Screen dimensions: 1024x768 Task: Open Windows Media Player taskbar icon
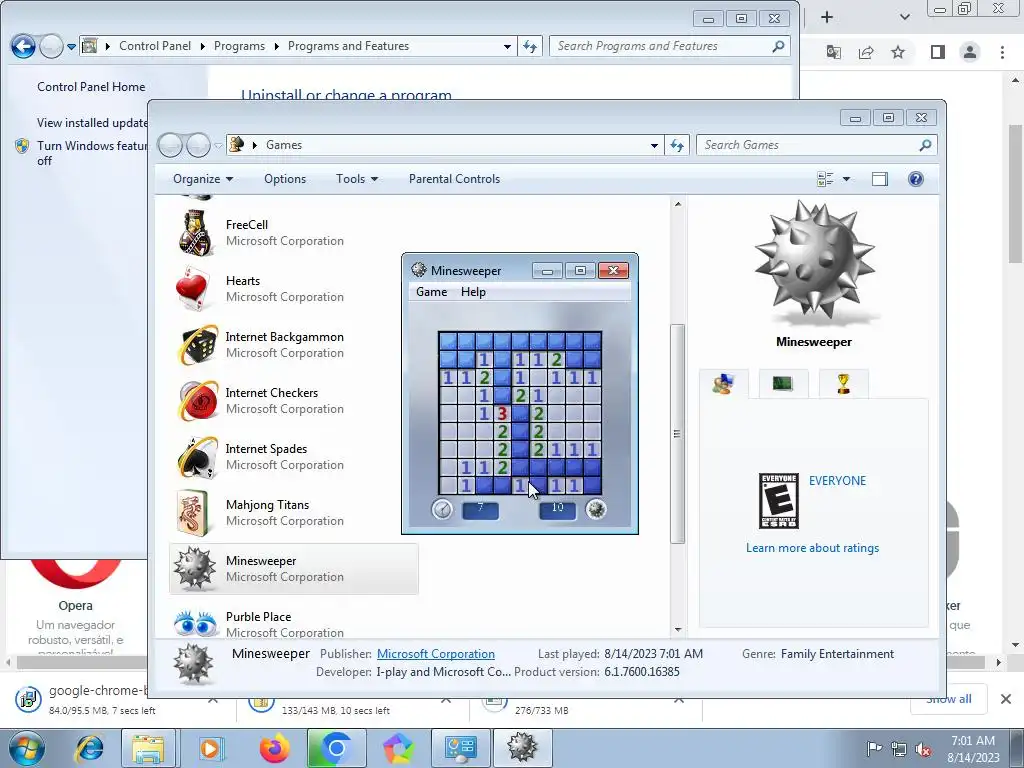click(210, 748)
